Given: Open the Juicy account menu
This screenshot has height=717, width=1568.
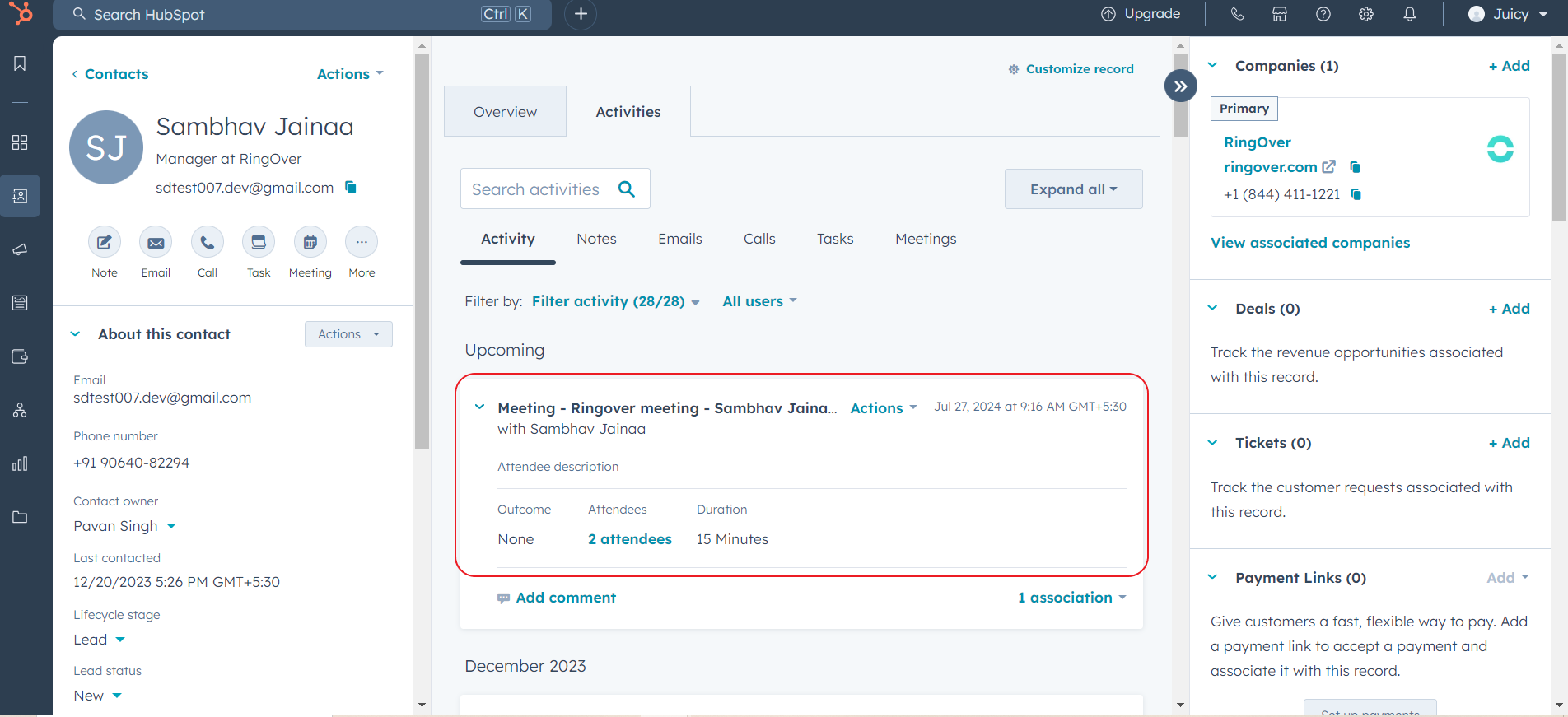Looking at the screenshot, I should tap(1508, 14).
